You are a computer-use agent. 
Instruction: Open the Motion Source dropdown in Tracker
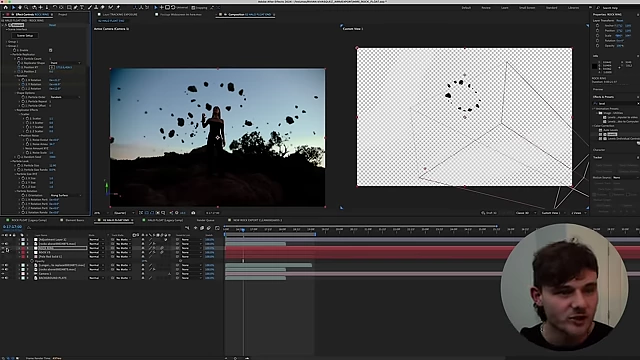626,178
